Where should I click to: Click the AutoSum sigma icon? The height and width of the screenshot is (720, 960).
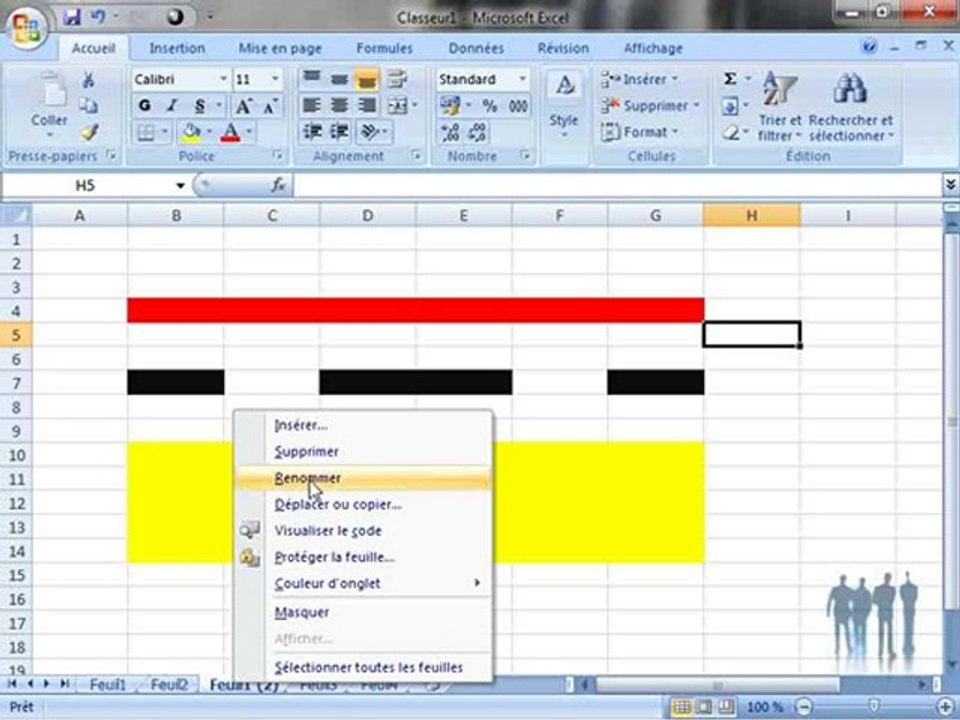pyautogui.click(x=730, y=79)
